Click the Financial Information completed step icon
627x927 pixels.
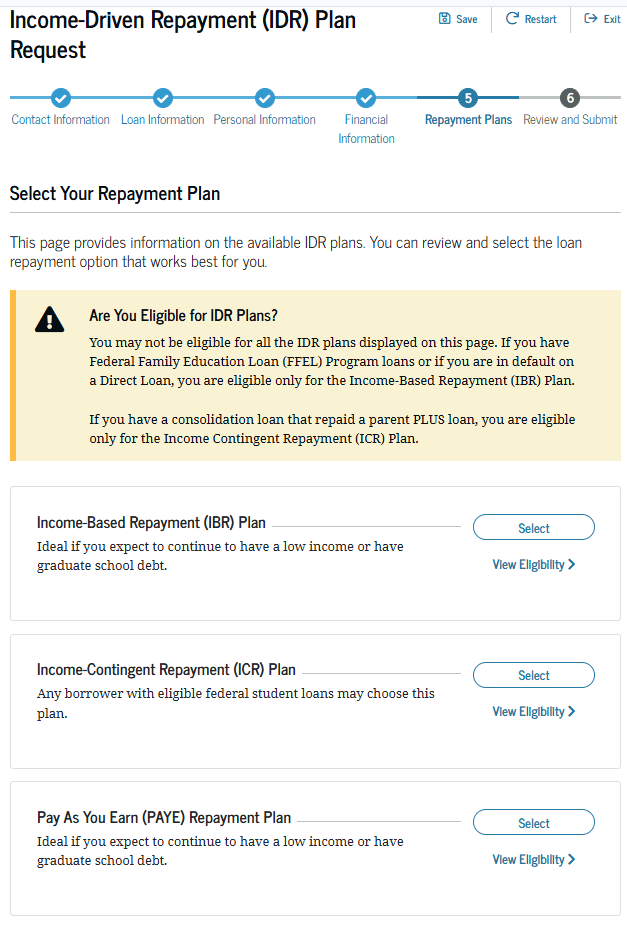[x=366, y=98]
